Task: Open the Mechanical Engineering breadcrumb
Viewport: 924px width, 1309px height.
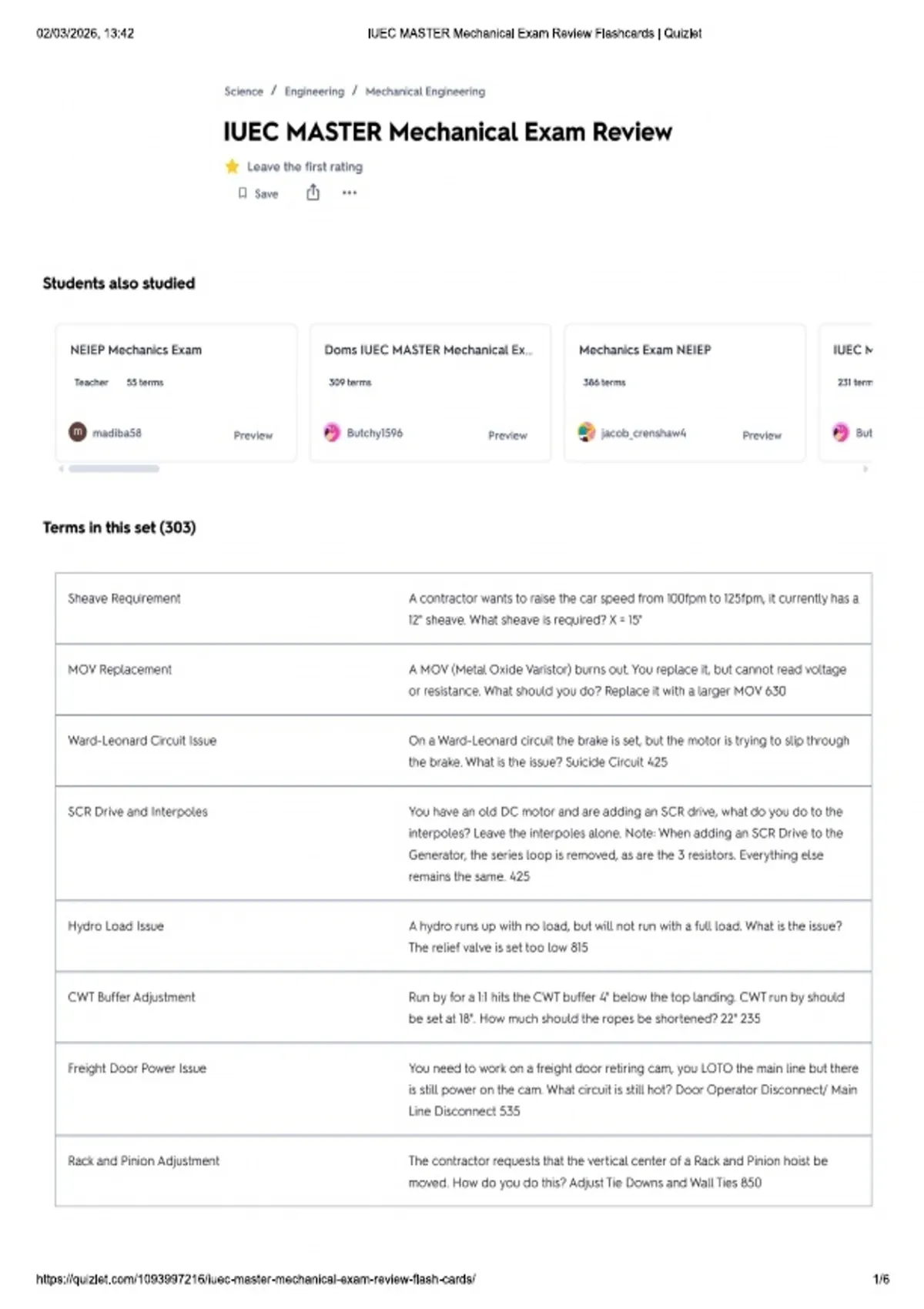Action: [x=425, y=92]
